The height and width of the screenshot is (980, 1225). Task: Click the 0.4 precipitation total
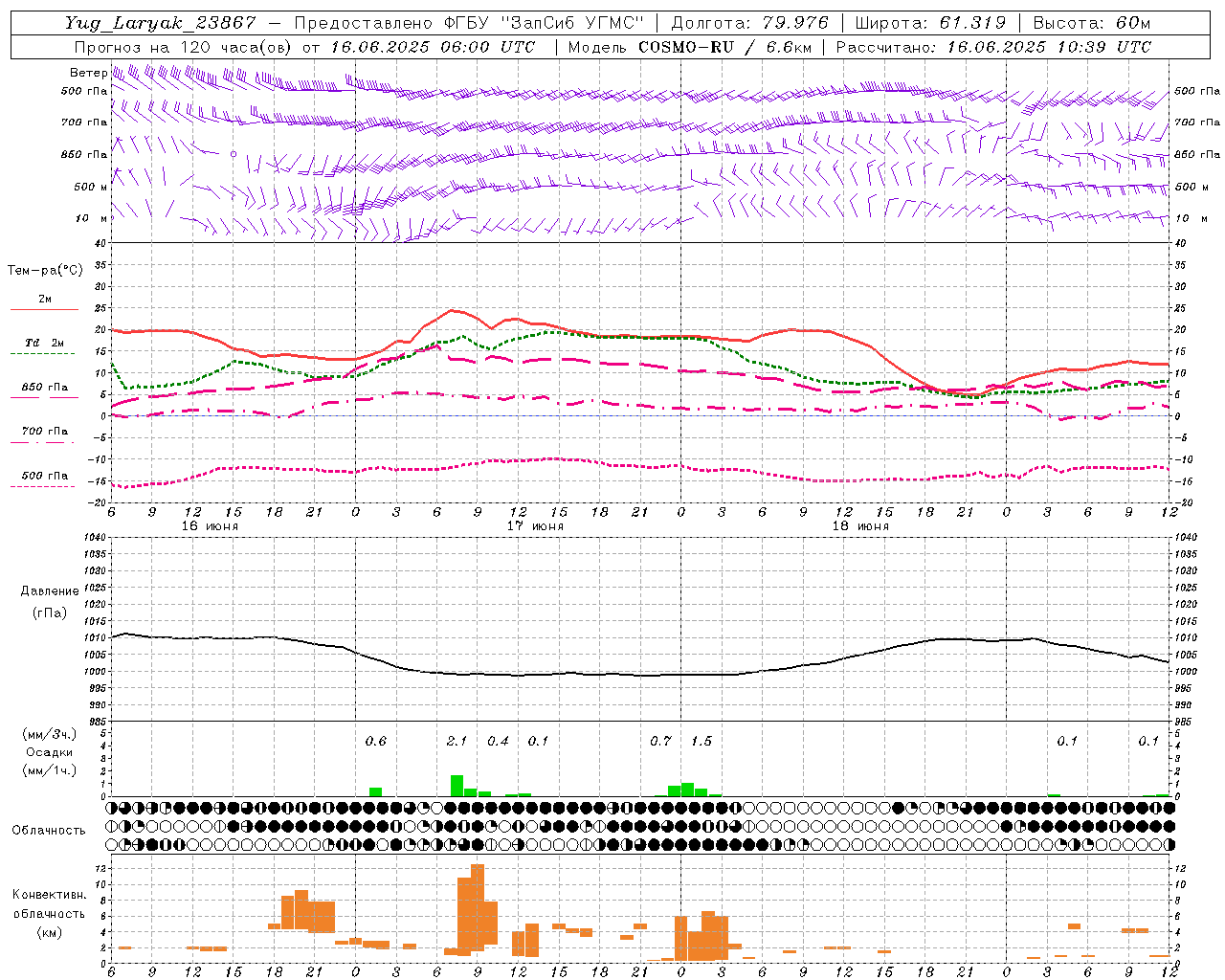click(x=499, y=742)
